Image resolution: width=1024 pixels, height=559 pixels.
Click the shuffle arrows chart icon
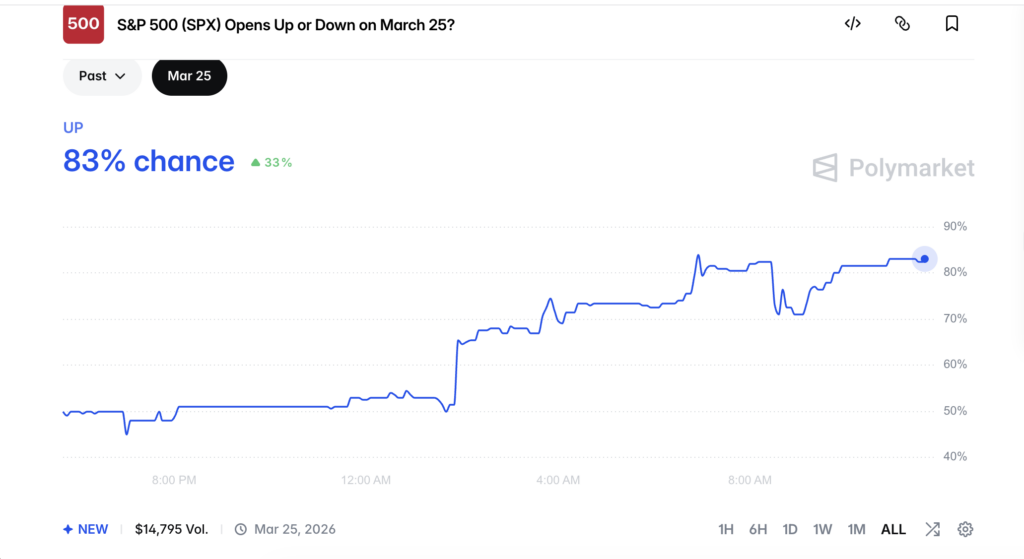[x=933, y=530]
